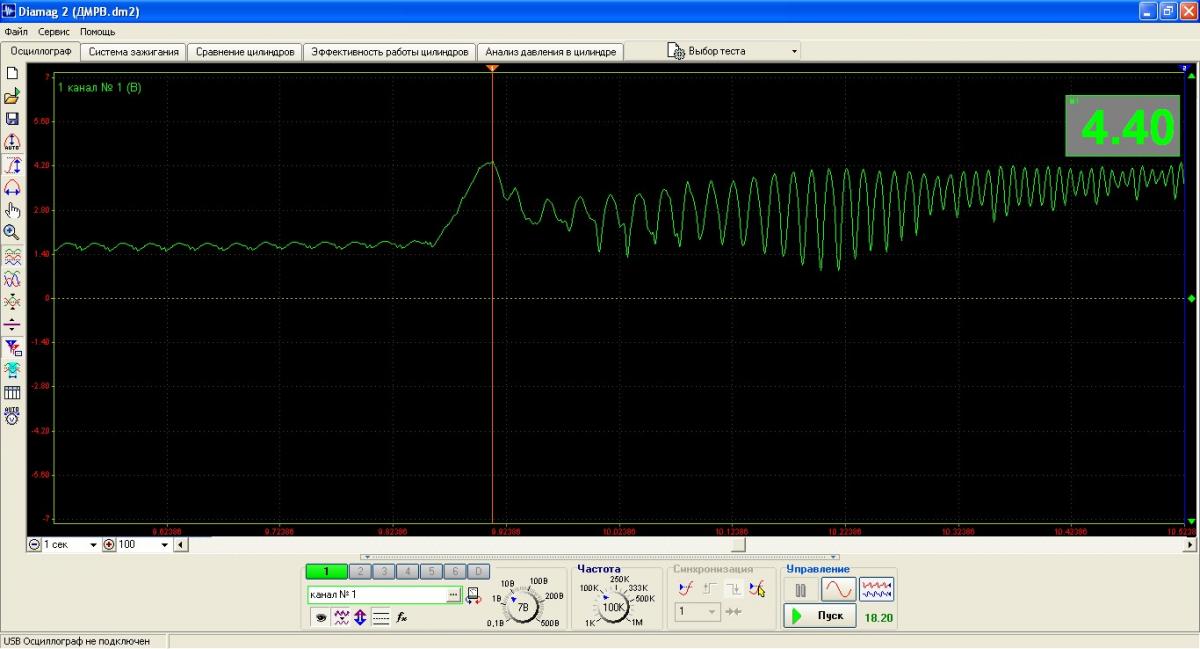Switch to the Система зажигания tab
The image size is (1200, 649).
pos(134,52)
